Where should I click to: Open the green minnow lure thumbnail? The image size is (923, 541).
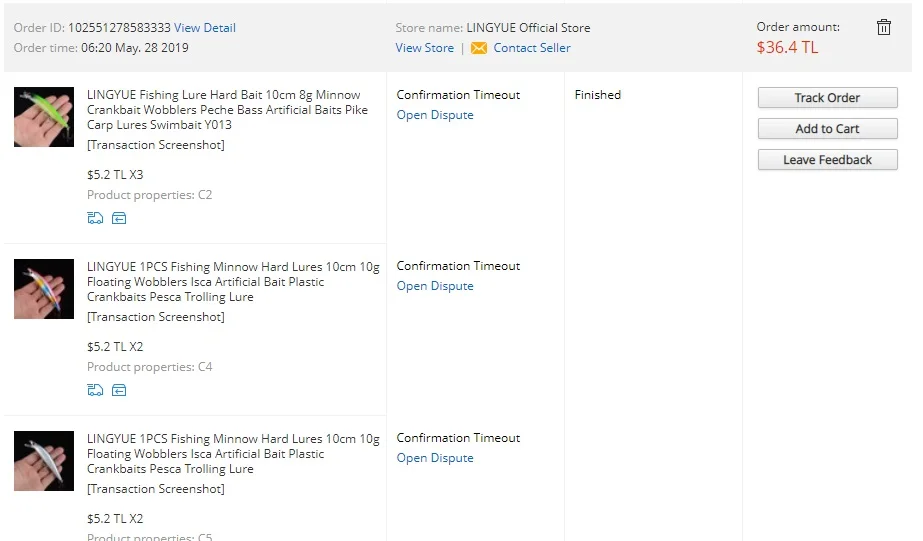[x=44, y=117]
